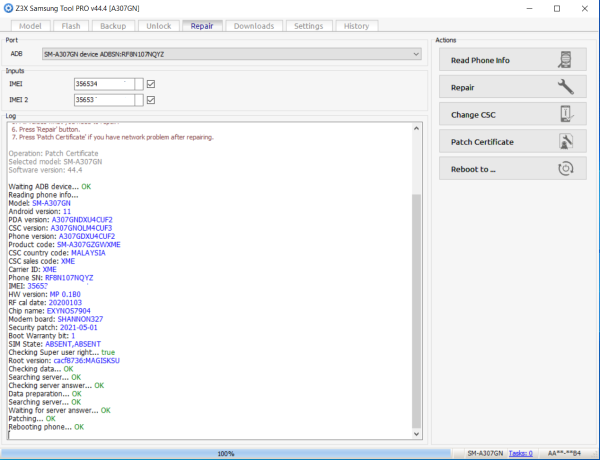Viewport: 600px width, 460px height.
Task: Open the Backup tab
Action: coord(113,26)
